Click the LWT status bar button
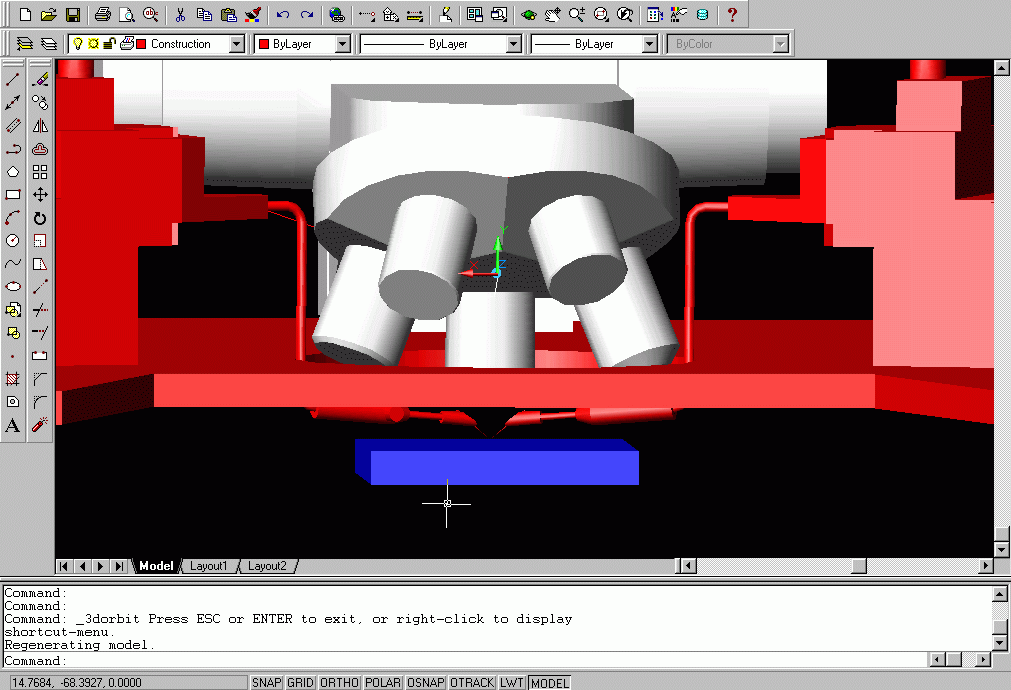This screenshot has height=690, width=1011. [x=512, y=683]
